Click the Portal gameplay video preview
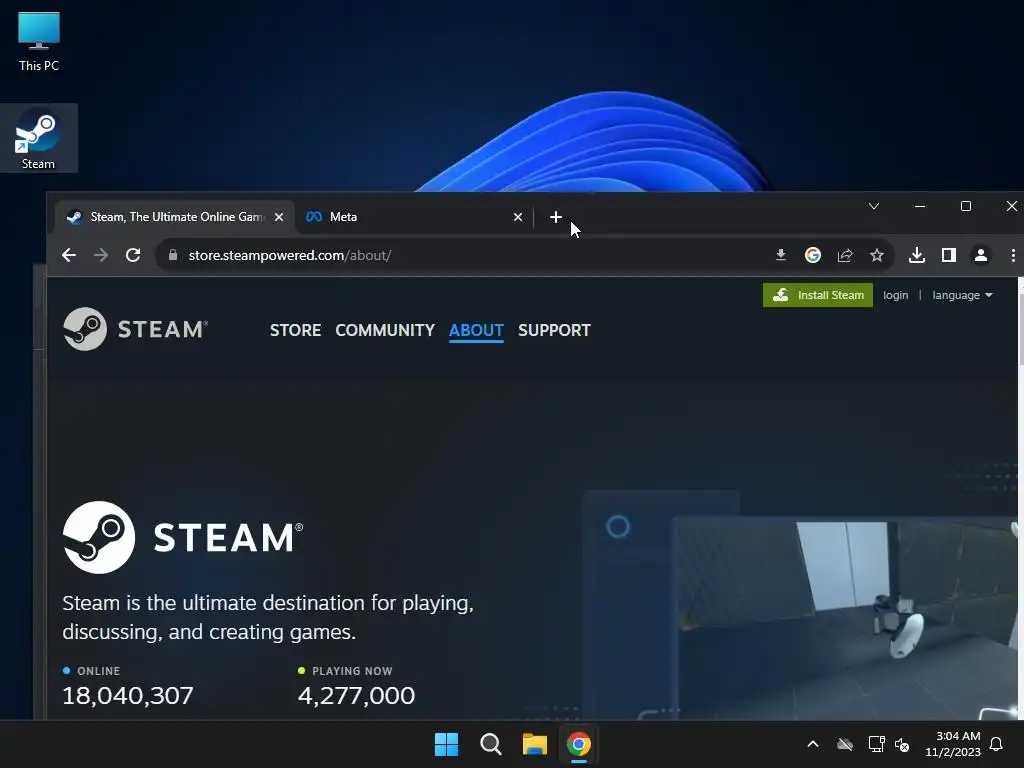The height and width of the screenshot is (768, 1024). click(846, 619)
